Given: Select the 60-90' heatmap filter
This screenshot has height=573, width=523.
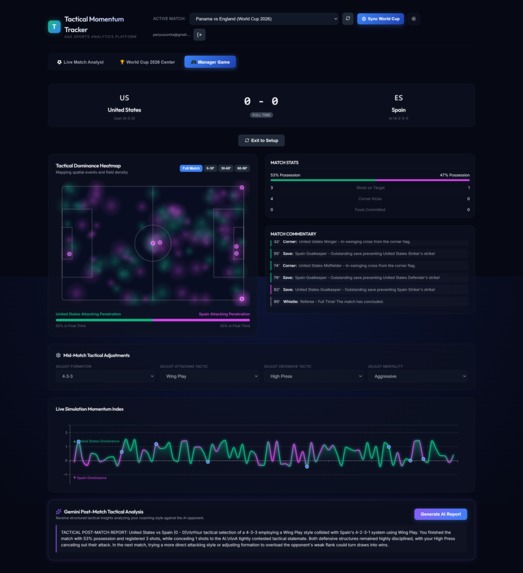Looking at the screenshot, I should click(242, 168).
